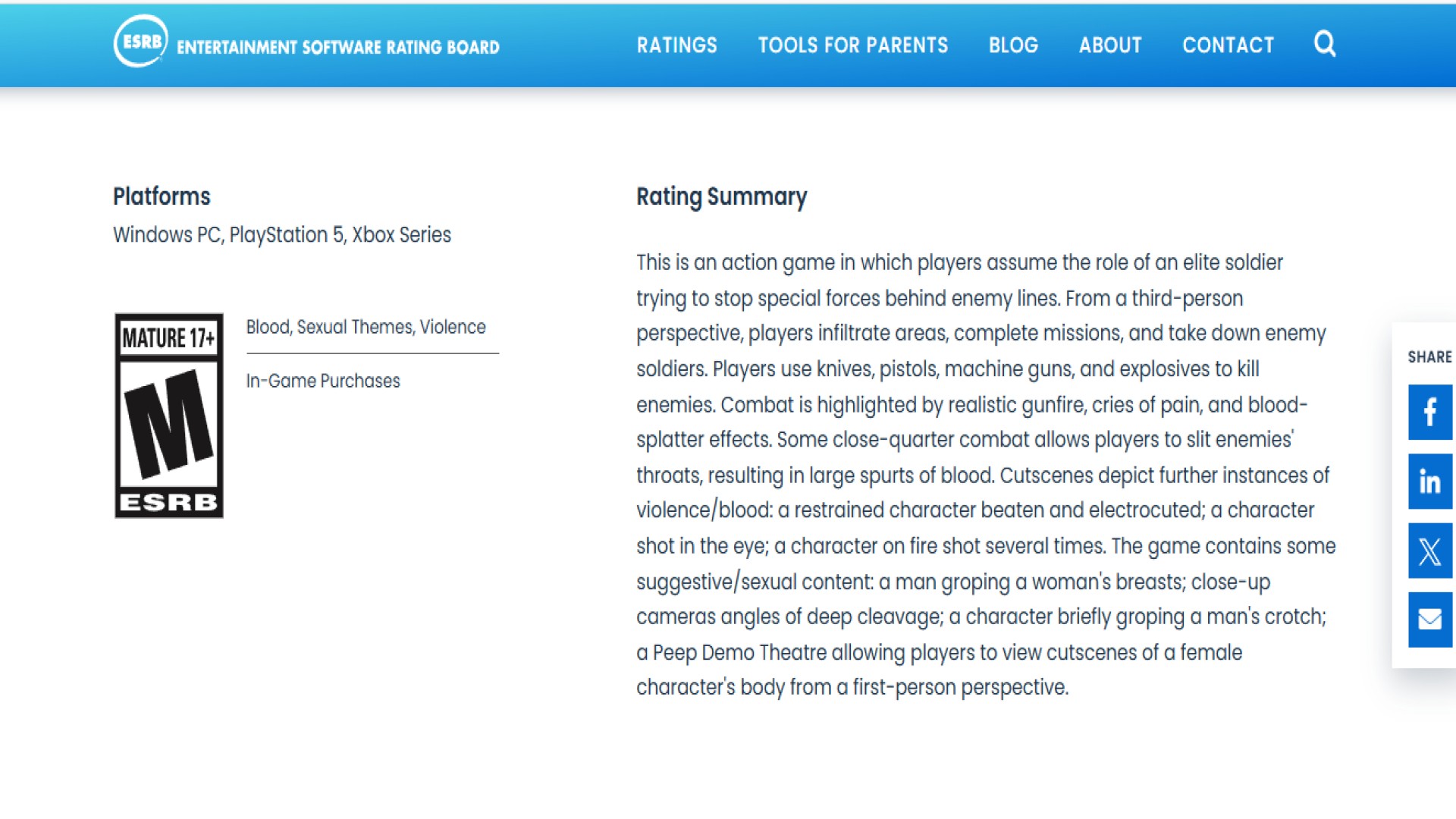Screen dimensions: 1456x819
Task: Open the Ratings menu
Action: [676, 45]
